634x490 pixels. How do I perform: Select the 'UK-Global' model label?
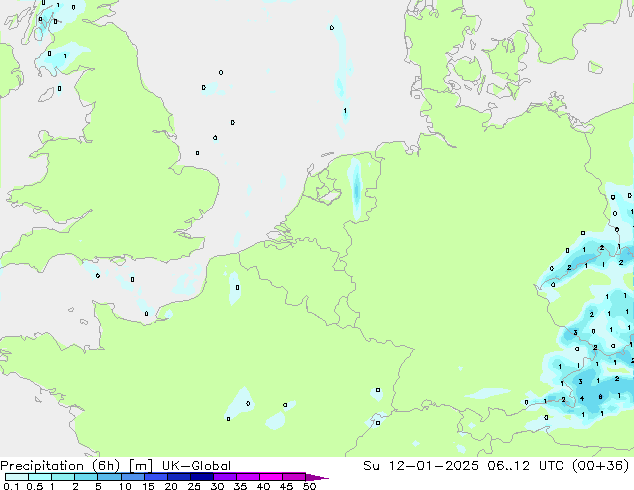196,466
